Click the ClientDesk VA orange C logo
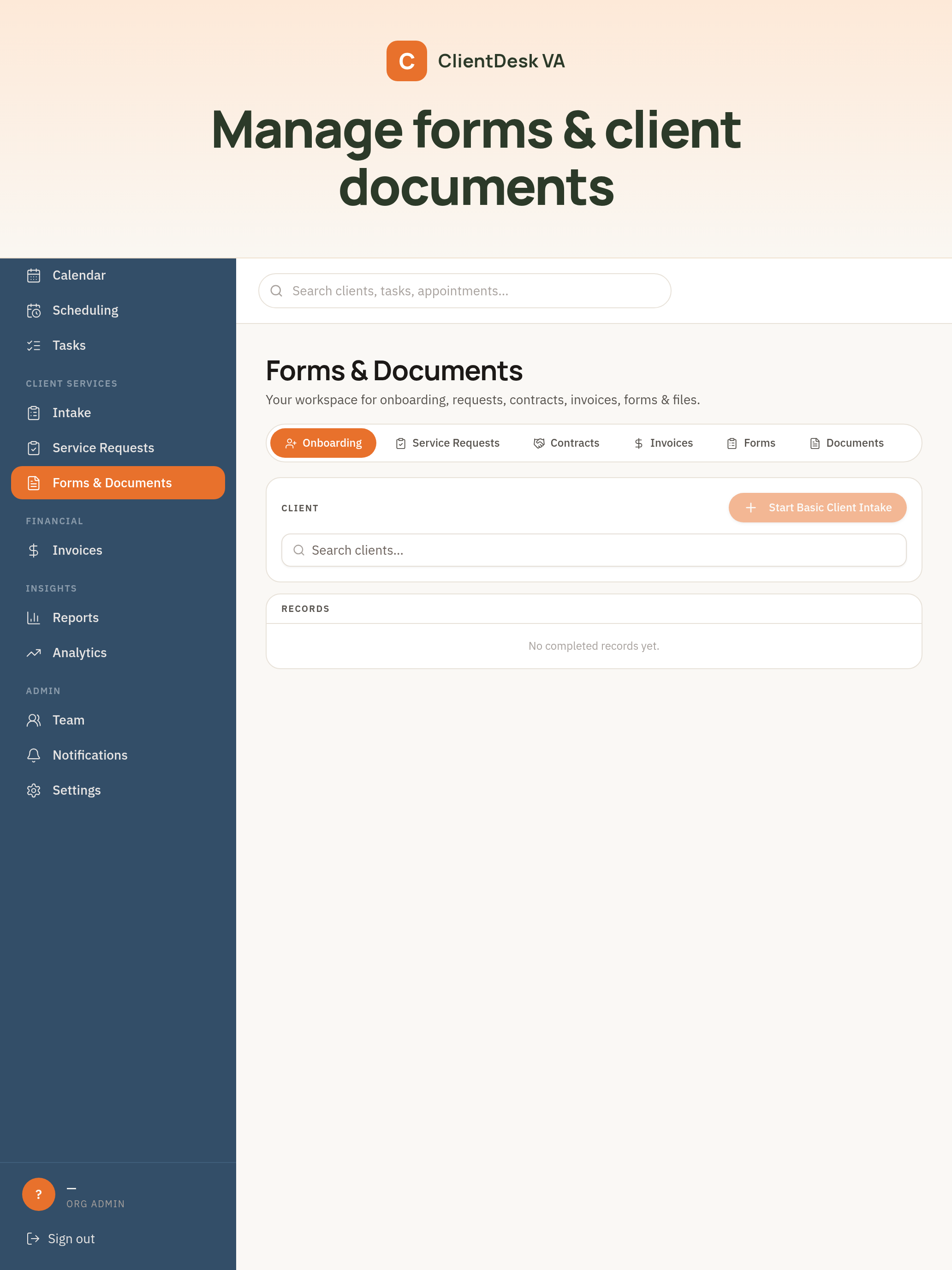The width and height of the screenshot is (952, 1270). coord(406,61)
